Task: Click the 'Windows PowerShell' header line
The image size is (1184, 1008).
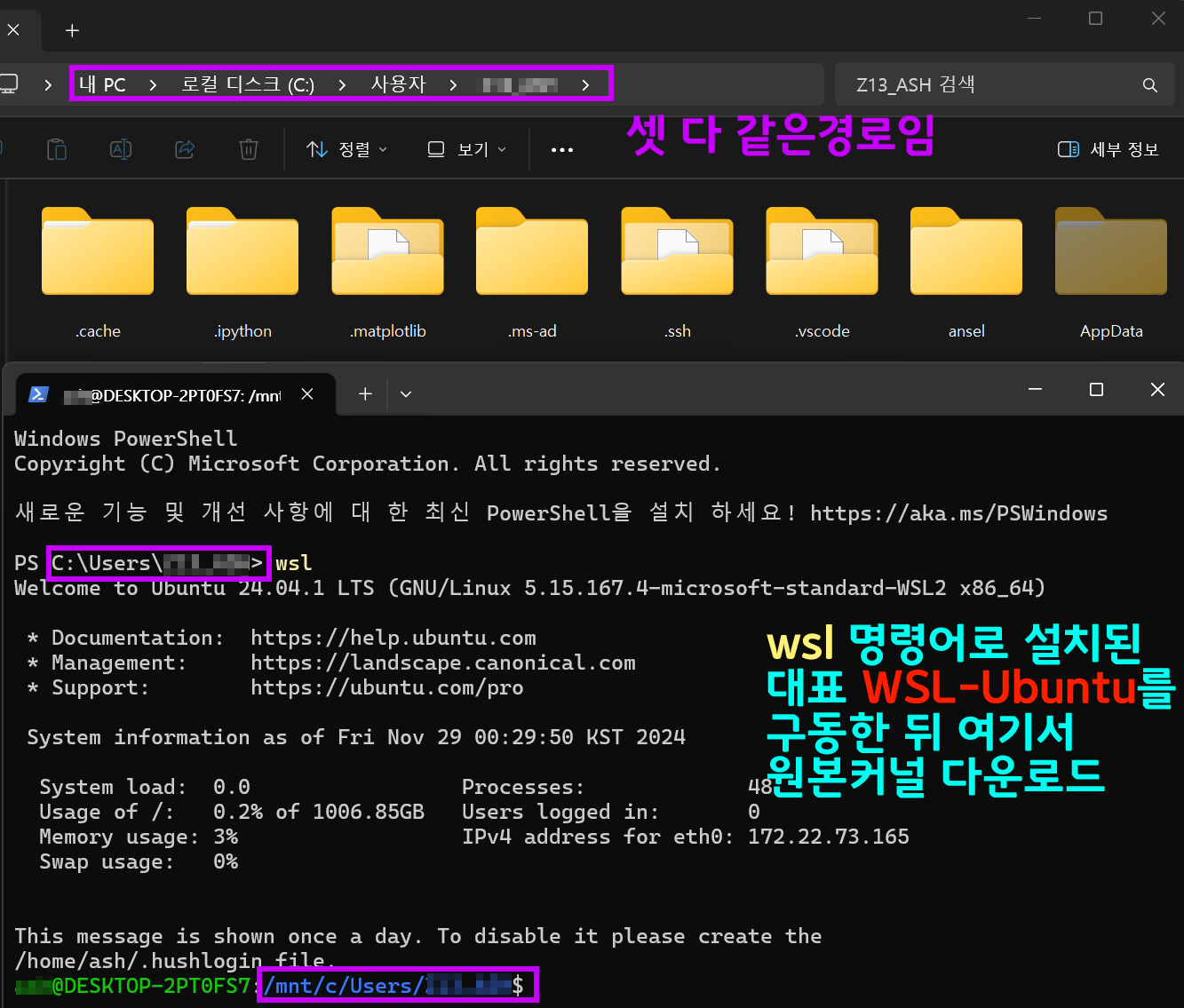Action: [126, 439]
